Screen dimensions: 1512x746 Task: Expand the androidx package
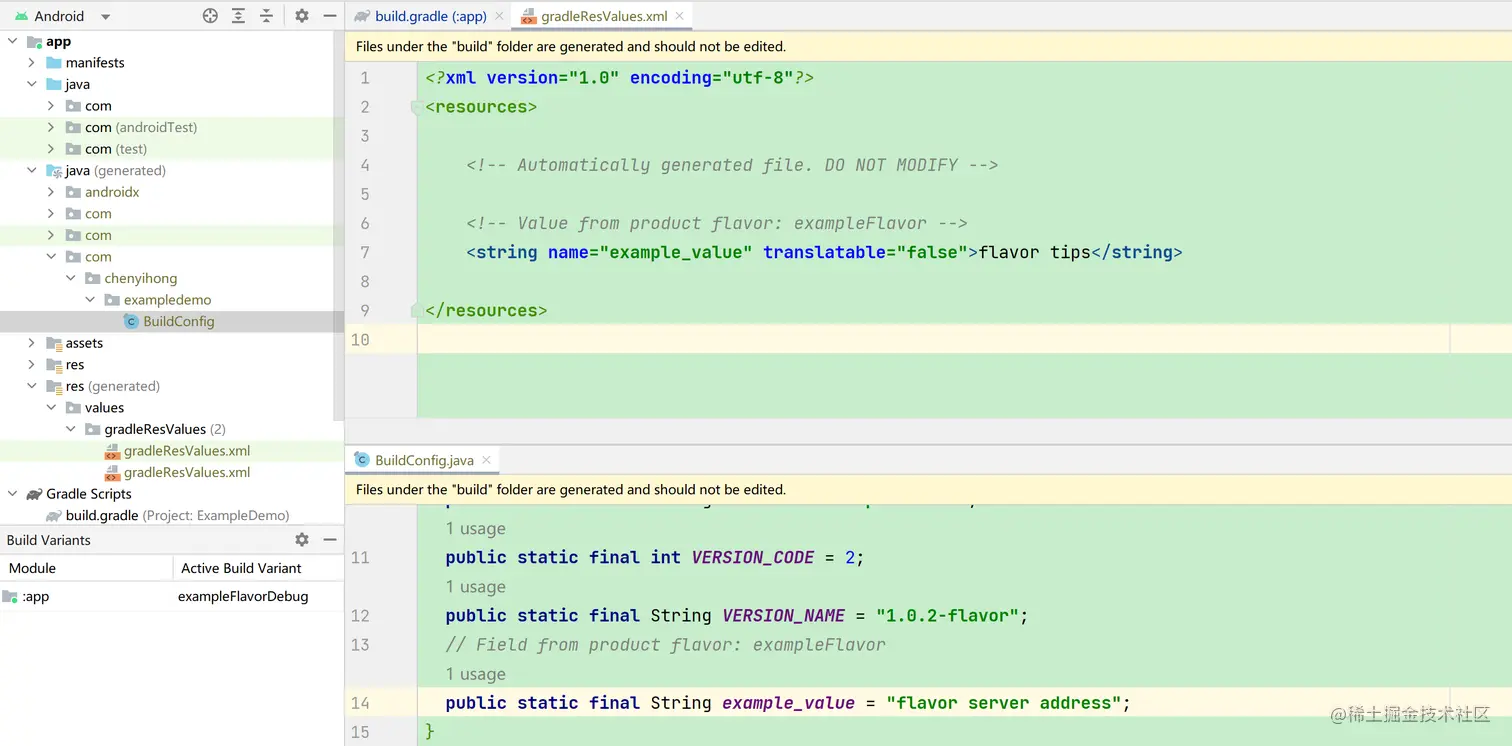[x=51, y=192]
